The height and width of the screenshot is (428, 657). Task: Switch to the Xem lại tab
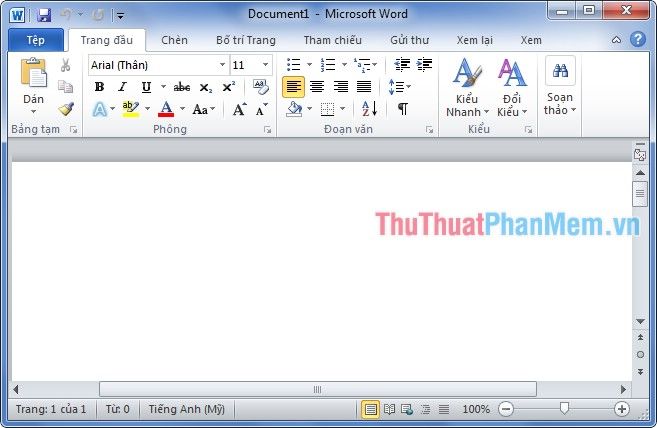tap(474, 40)
